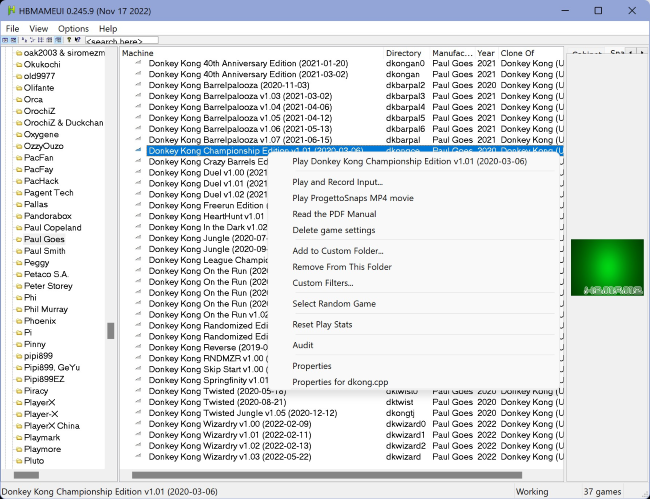
Task: Toggle the screenshot pane toolbar icon
Action: (x=15, y=41)
